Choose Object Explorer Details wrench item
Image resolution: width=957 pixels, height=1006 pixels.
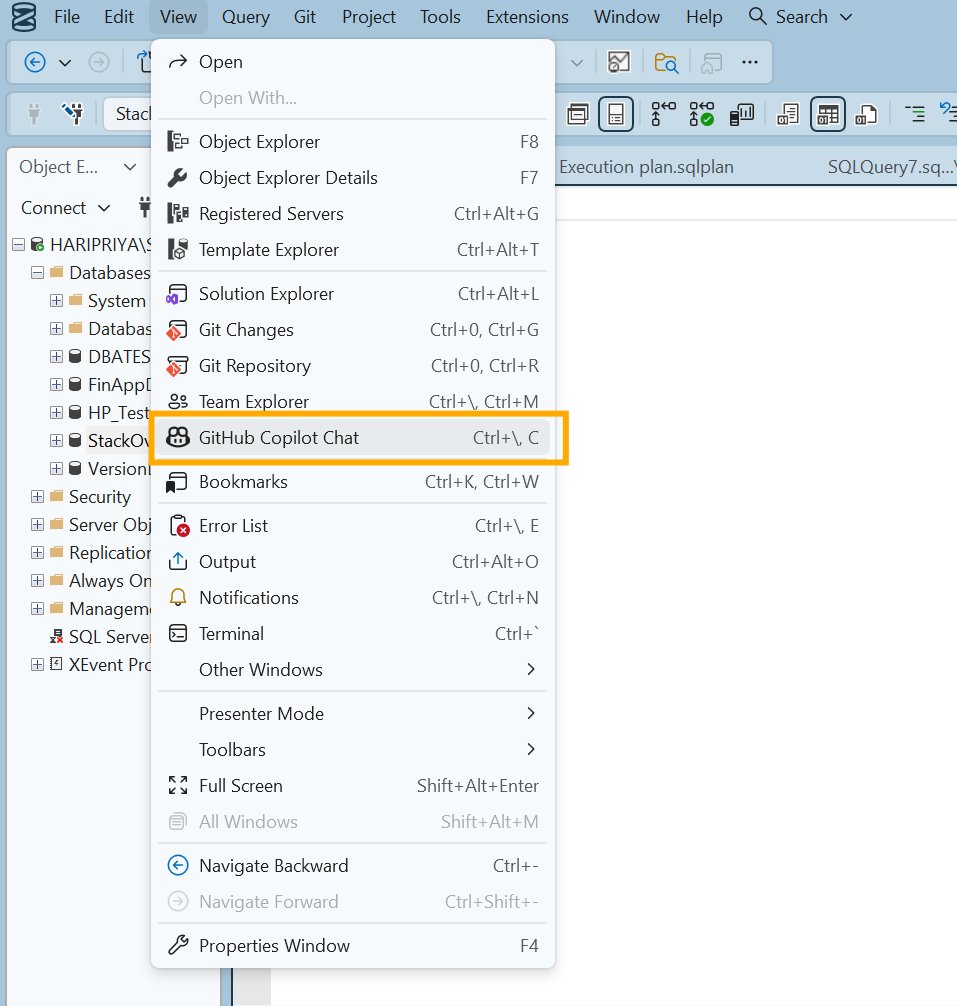point(353,178)
